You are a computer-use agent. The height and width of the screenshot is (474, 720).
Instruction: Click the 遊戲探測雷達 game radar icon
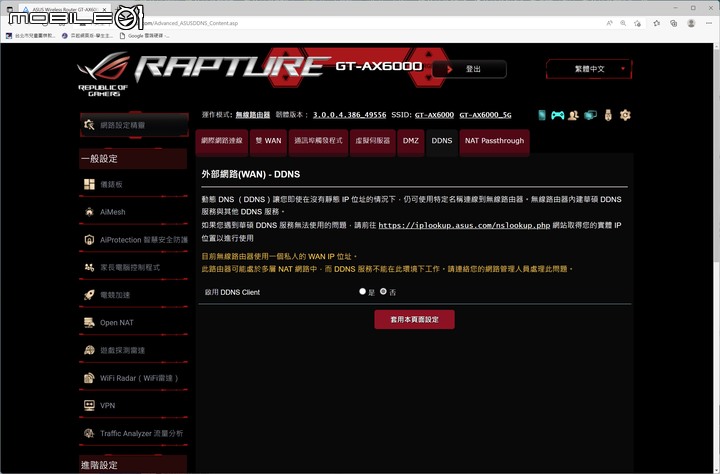[x=89, y=350]
